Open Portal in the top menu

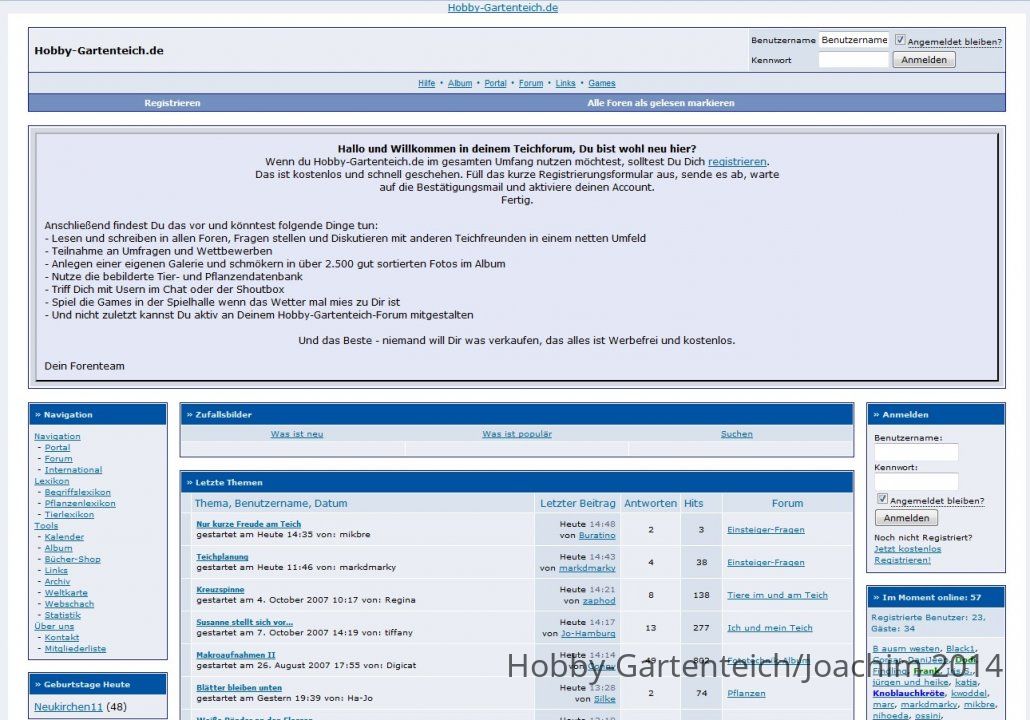click(495, 83)
